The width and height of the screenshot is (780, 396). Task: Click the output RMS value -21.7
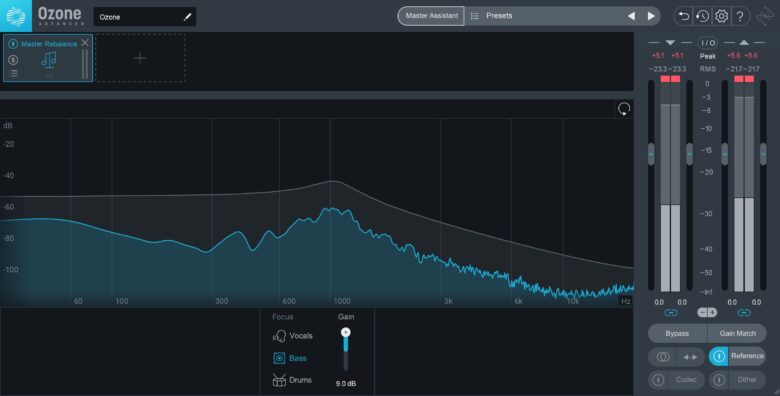[x=742, y=69]
